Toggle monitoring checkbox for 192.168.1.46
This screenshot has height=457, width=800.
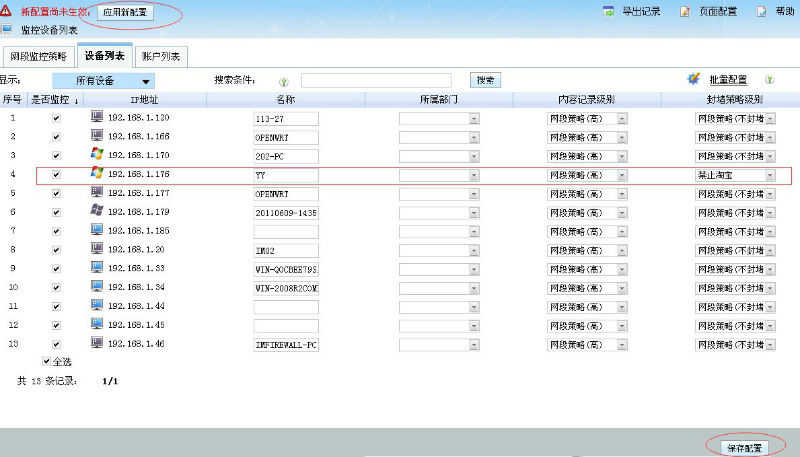click(x=56, y=344)
